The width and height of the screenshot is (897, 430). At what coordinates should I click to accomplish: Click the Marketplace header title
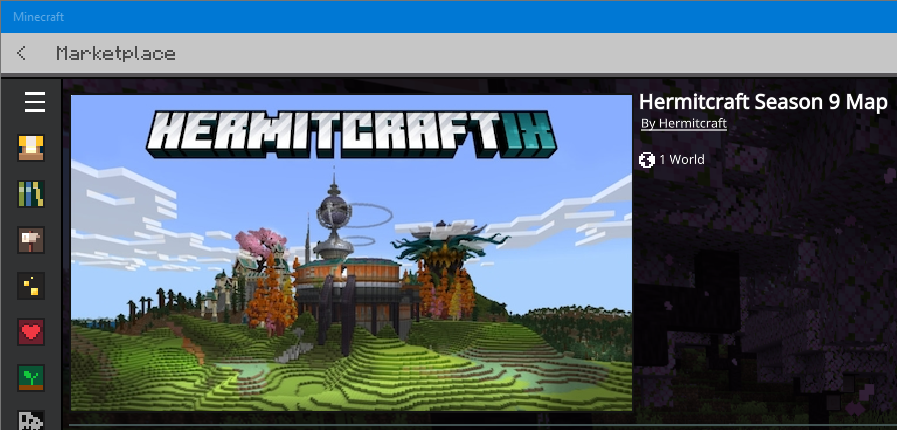[x=116, y=54]
